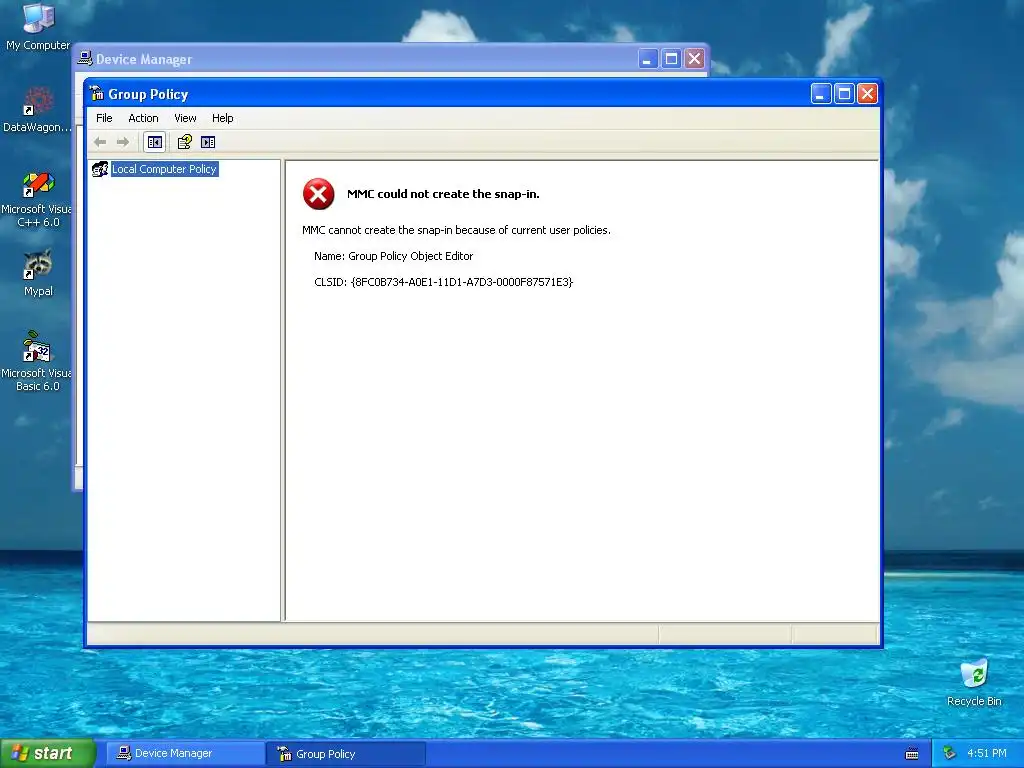Maximize the Device Manager window
This screenshot has width=1024, height=768.
671,59
